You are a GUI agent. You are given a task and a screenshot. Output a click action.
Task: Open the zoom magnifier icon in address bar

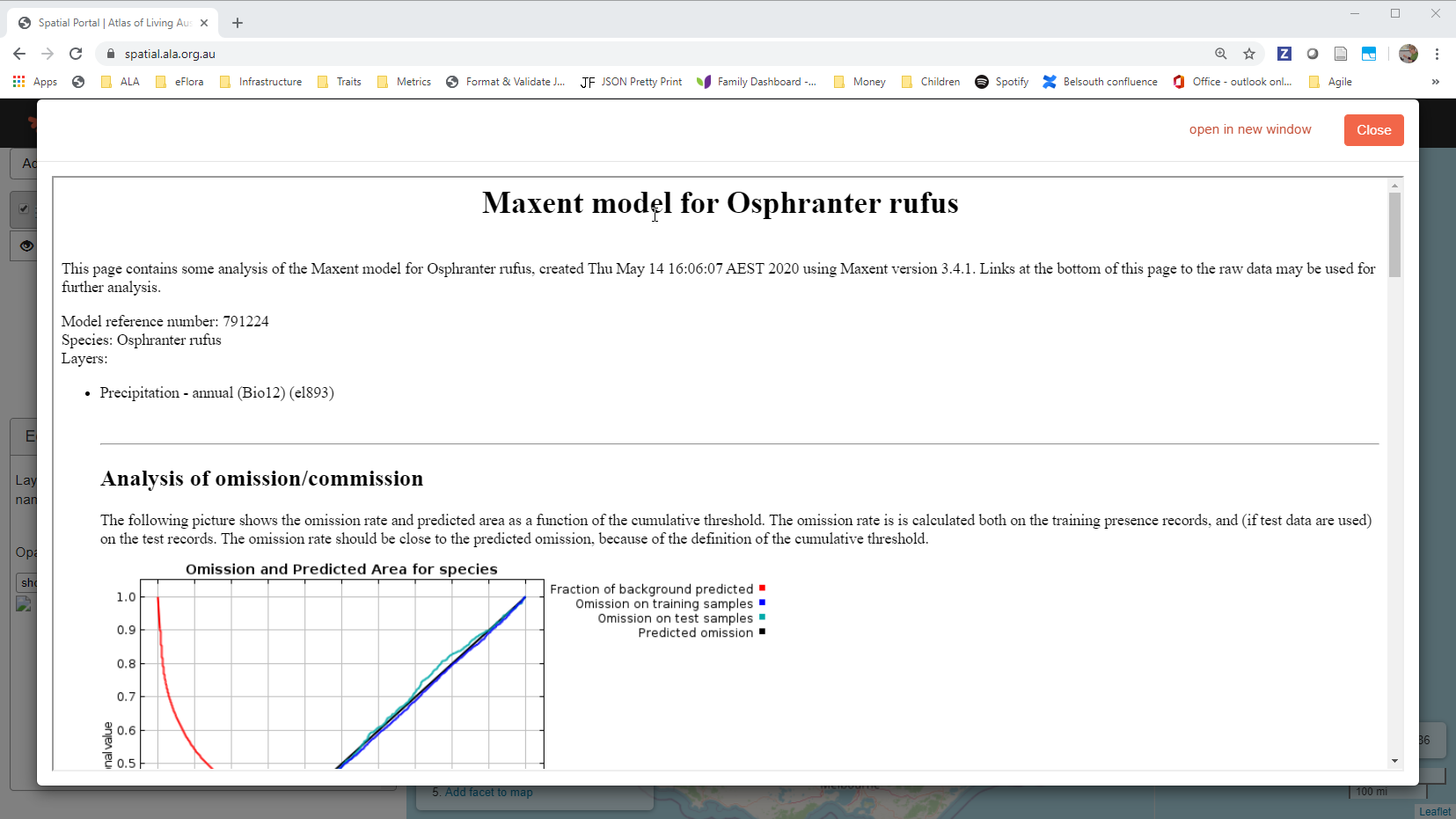click(x=1221, y=54)
